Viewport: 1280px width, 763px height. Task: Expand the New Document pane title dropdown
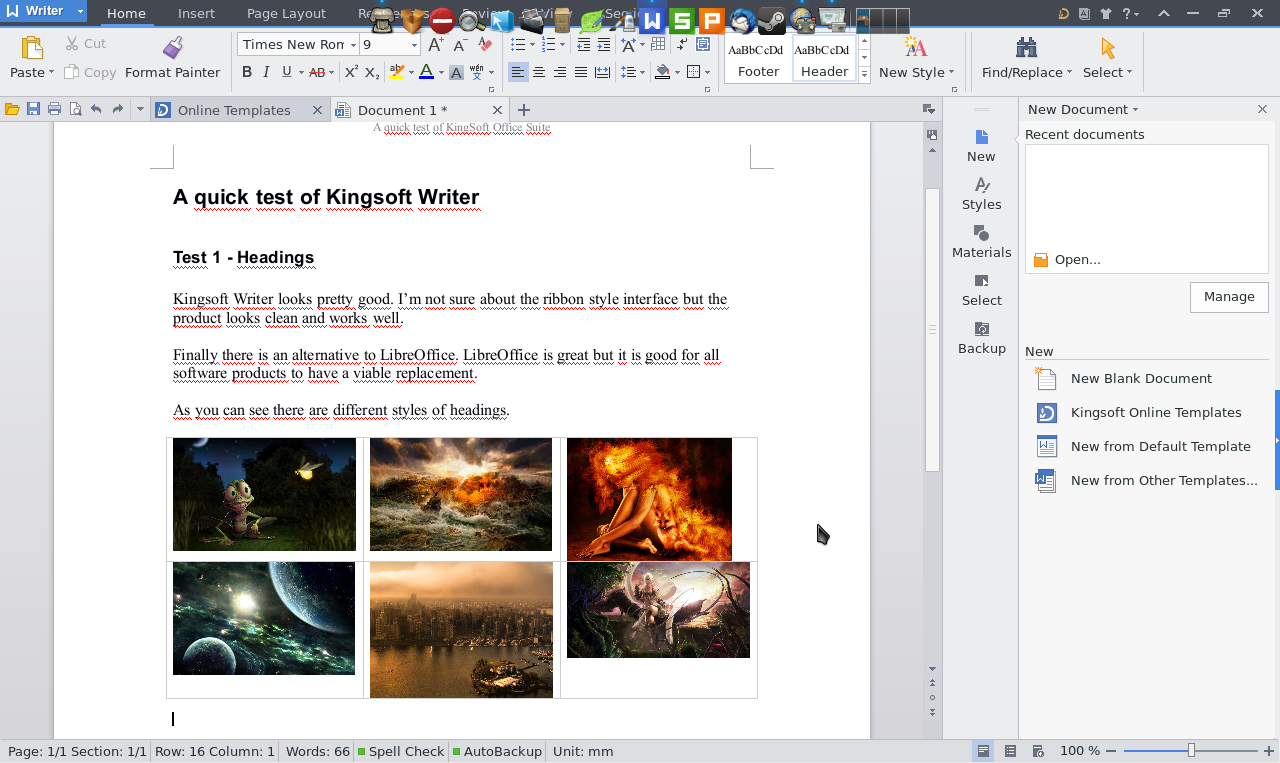(x=1135, y=110)
